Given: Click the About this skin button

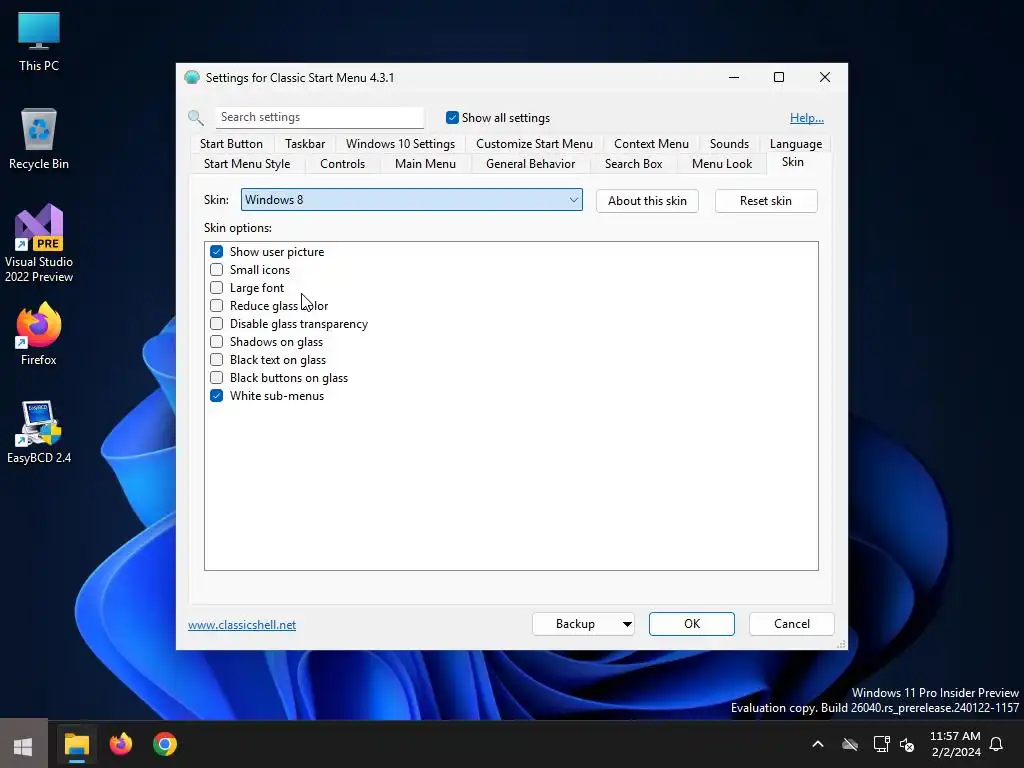Looking at the screenshot, I should [647, 200].
